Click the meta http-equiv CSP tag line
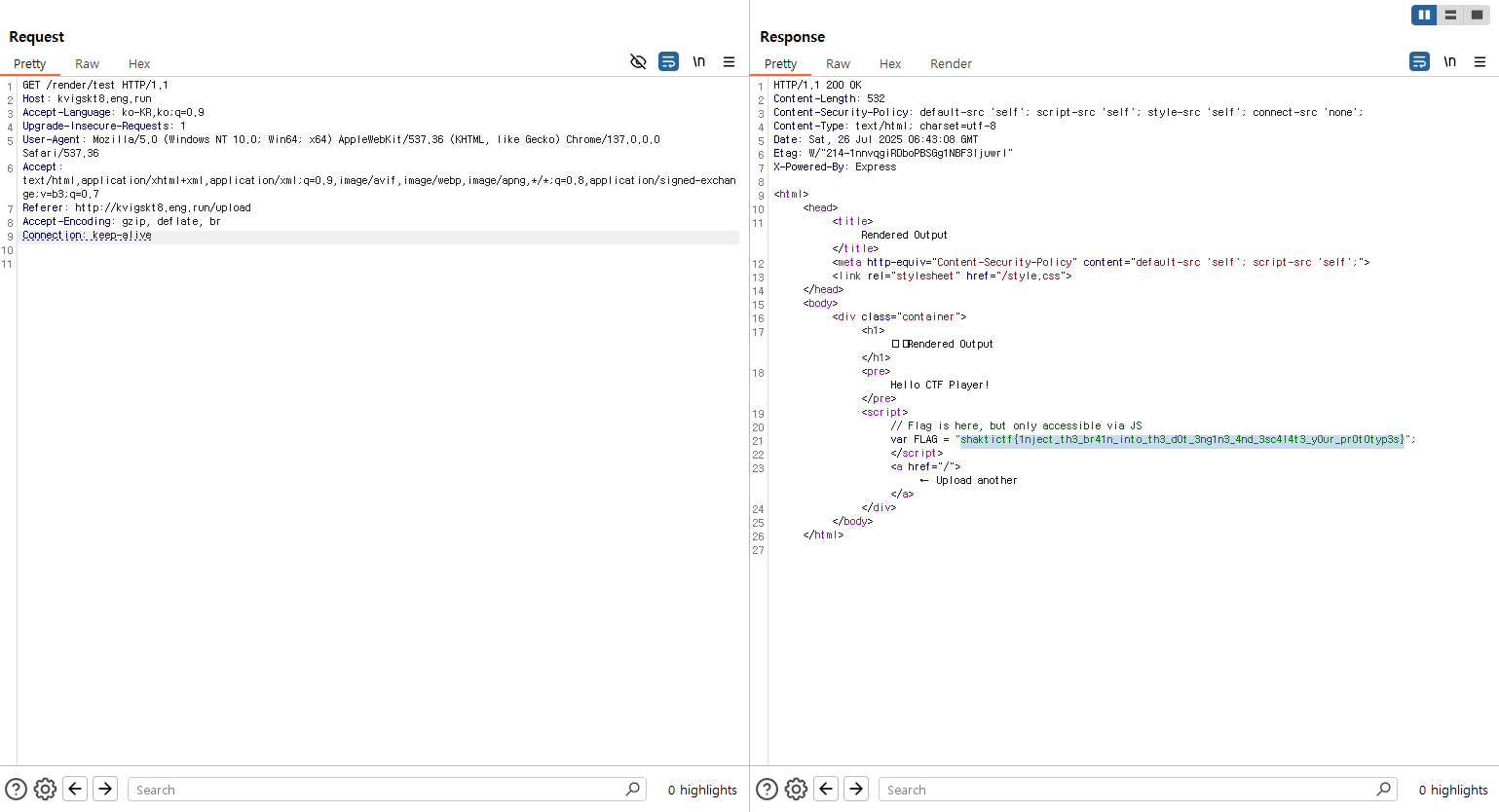 tap(1101, 262)
